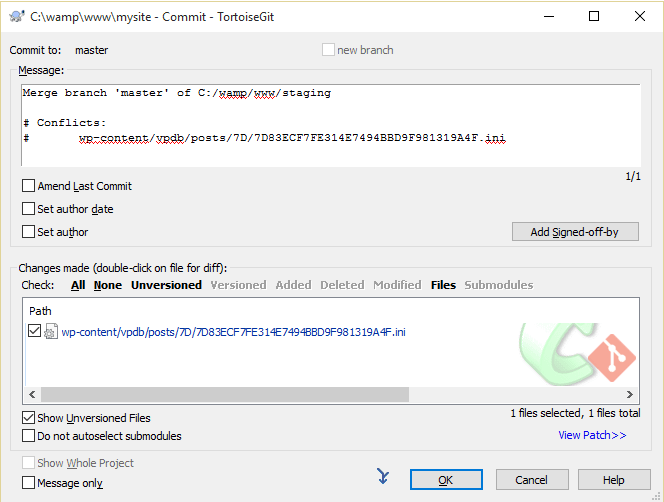The image size is (664, 502).
Task: Disable Show Unversioned Files
Action: (28, 418)
